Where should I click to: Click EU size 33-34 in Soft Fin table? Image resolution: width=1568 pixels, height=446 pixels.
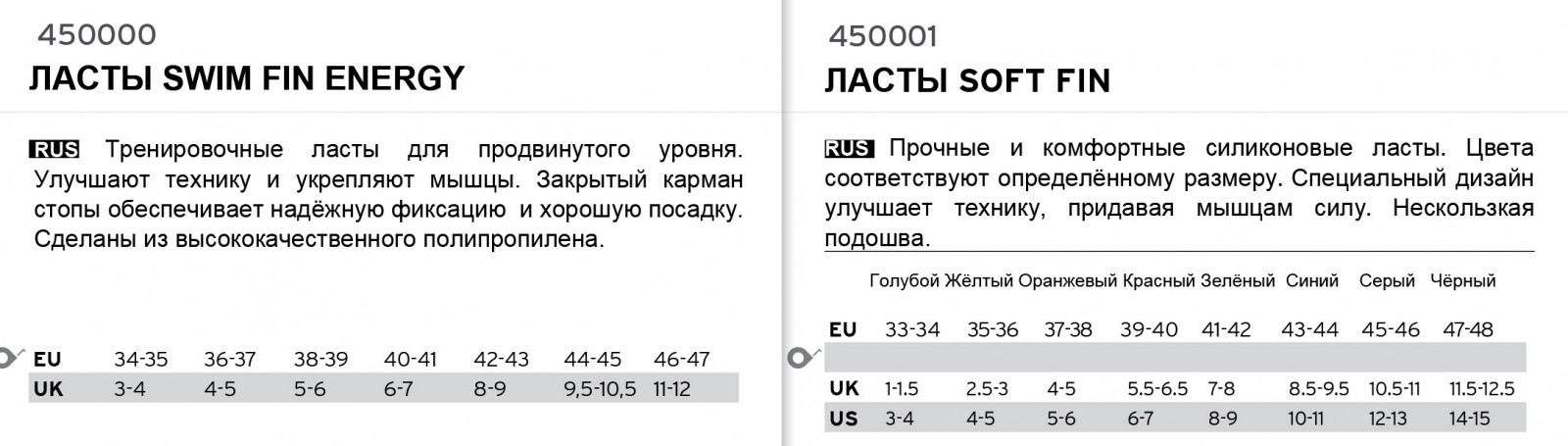click(x=912, y=329)
